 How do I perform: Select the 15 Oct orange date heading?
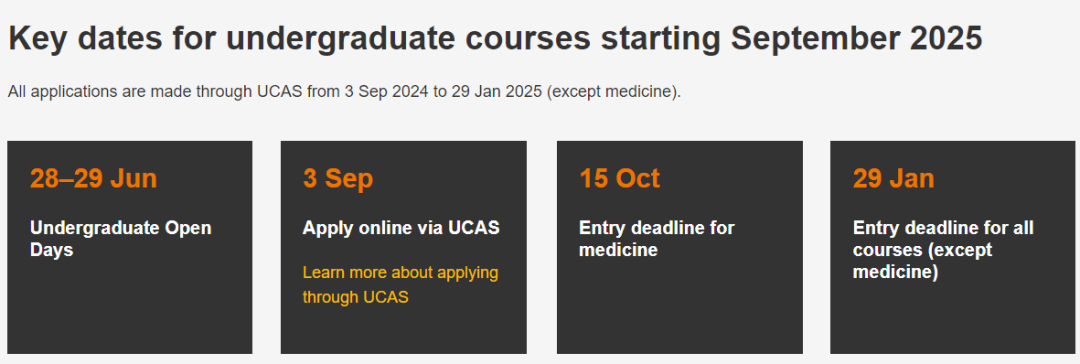click(619, 179)
